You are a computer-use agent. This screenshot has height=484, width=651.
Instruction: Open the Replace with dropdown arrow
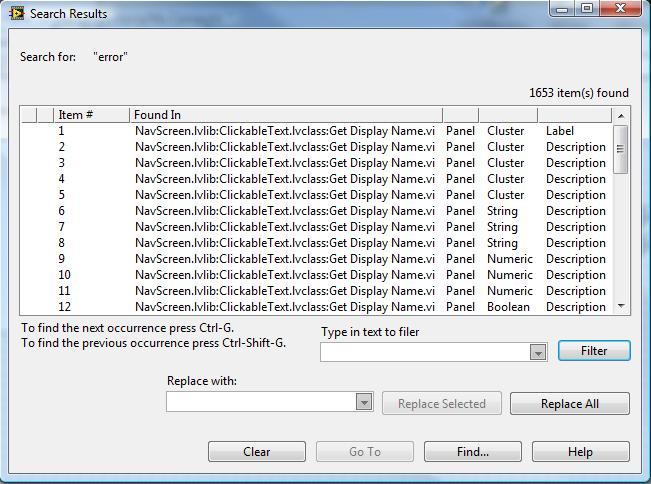point(364,402)
